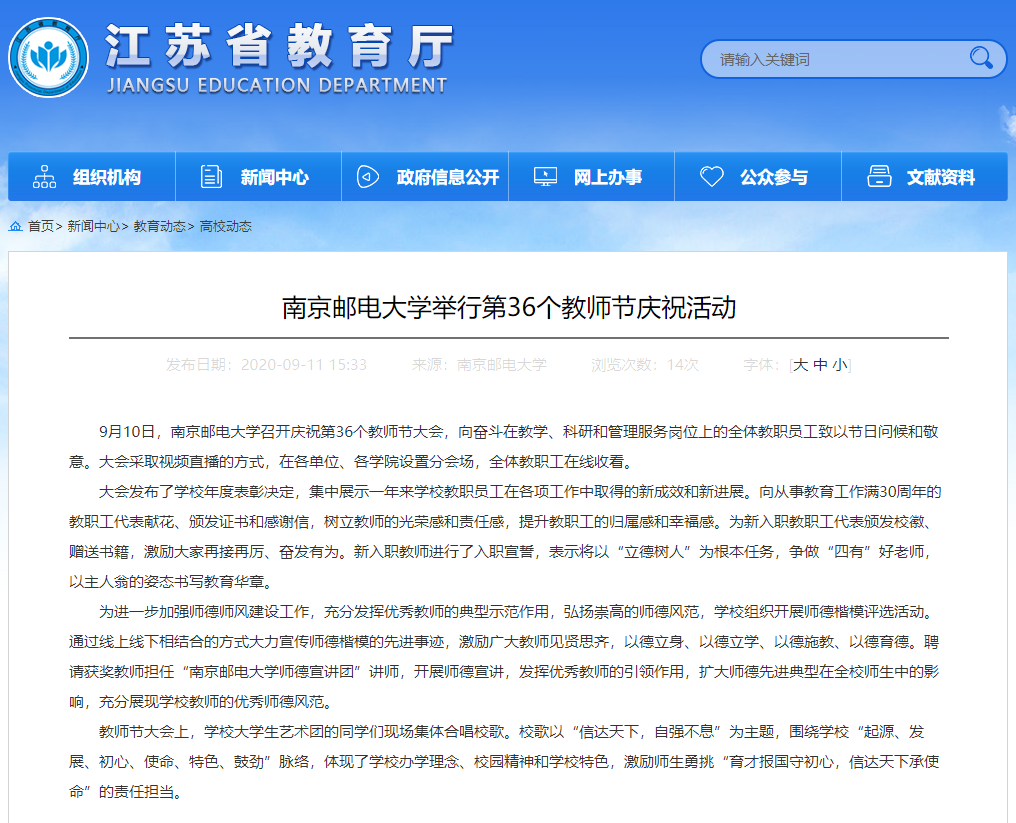The height and width of the screenshot is (823, 1016).
Task: Open 教育动态 breadcrumb link
Action: (159, 226)
